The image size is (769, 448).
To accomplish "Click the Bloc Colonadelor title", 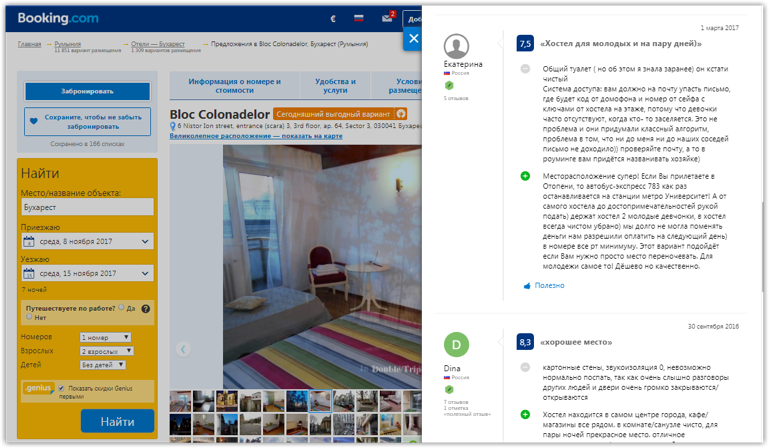I will pos(219,114).
